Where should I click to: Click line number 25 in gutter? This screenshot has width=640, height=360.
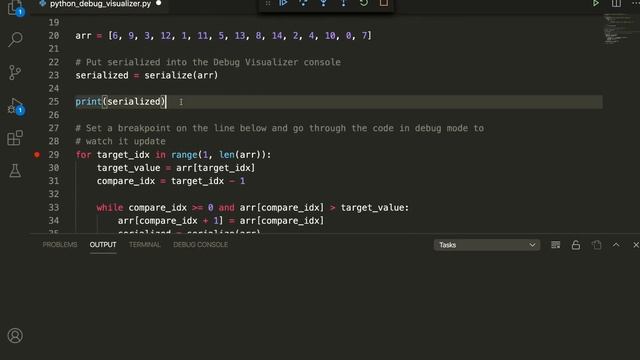[x=53, y=102]
